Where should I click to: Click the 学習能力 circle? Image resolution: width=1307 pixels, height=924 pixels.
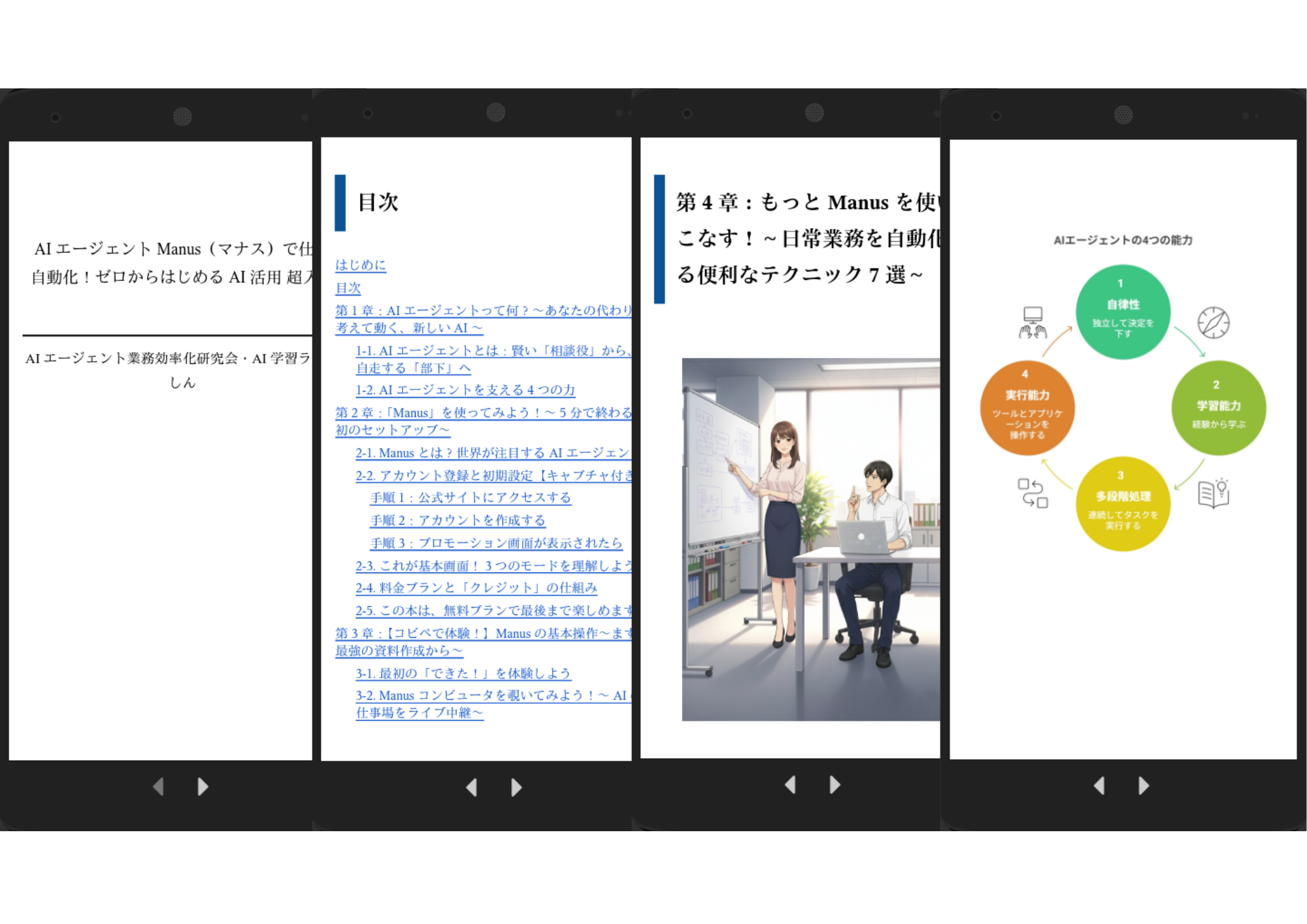point(1218,408)
